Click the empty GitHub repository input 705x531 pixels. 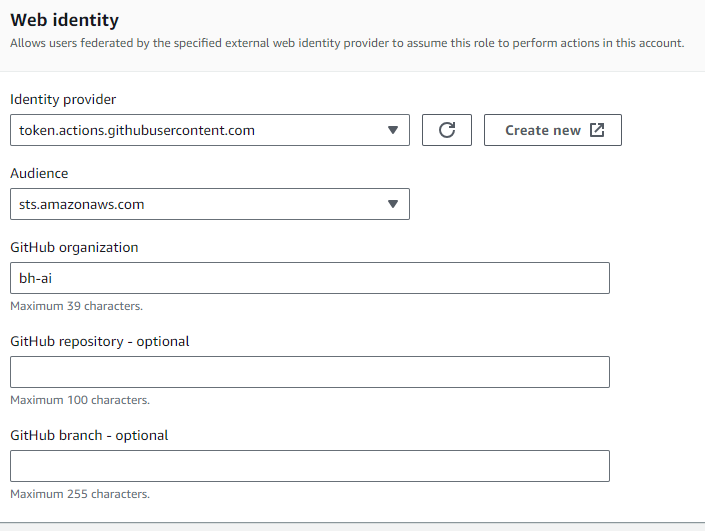coord(309,372)
